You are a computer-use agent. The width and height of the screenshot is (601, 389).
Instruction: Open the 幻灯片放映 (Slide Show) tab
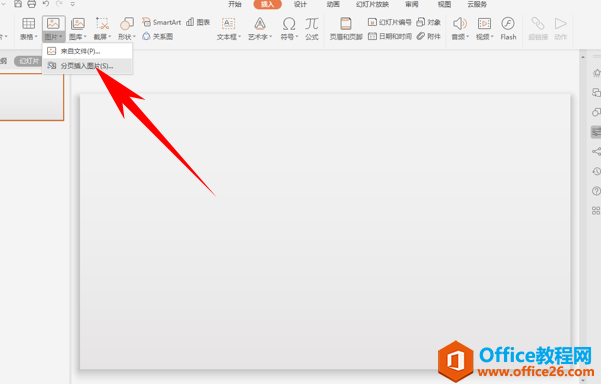pyautogui.click(x=372, y=4)
